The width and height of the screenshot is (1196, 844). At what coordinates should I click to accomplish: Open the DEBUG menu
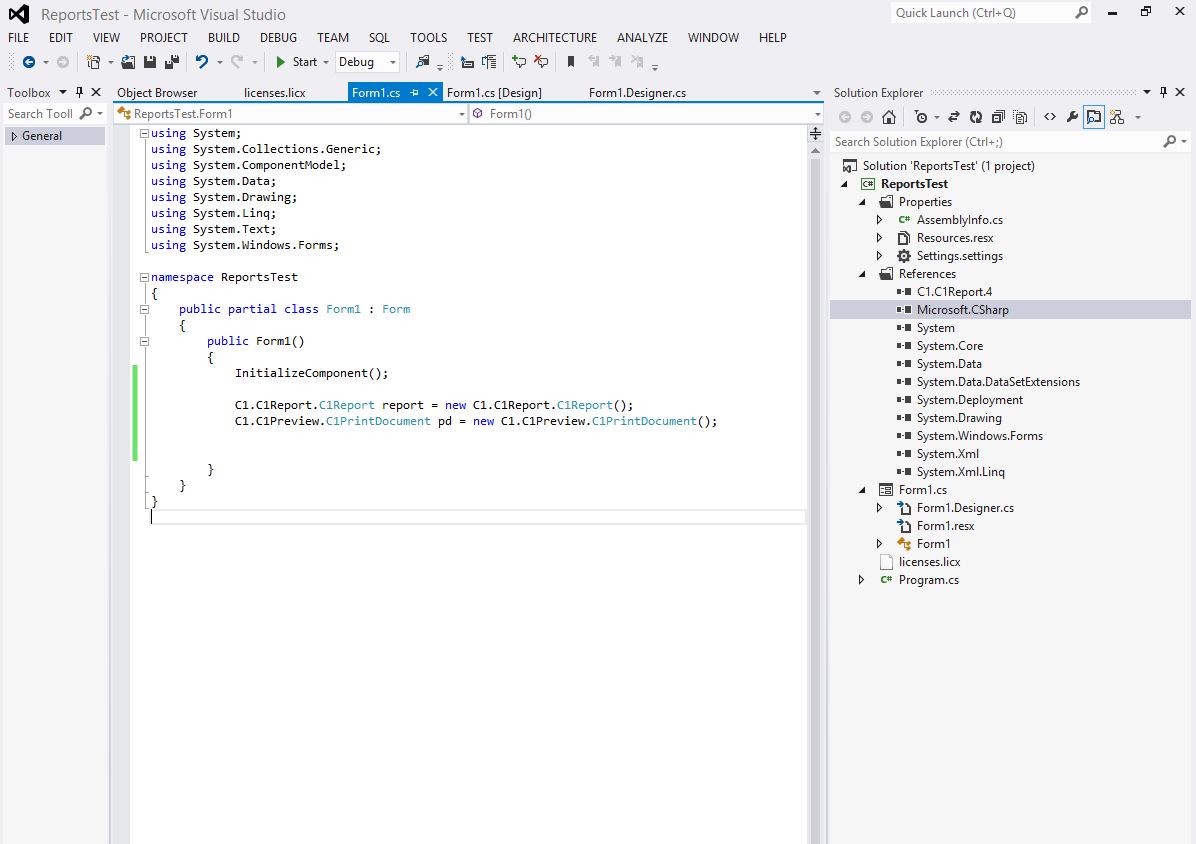click(x=278, y=37)
